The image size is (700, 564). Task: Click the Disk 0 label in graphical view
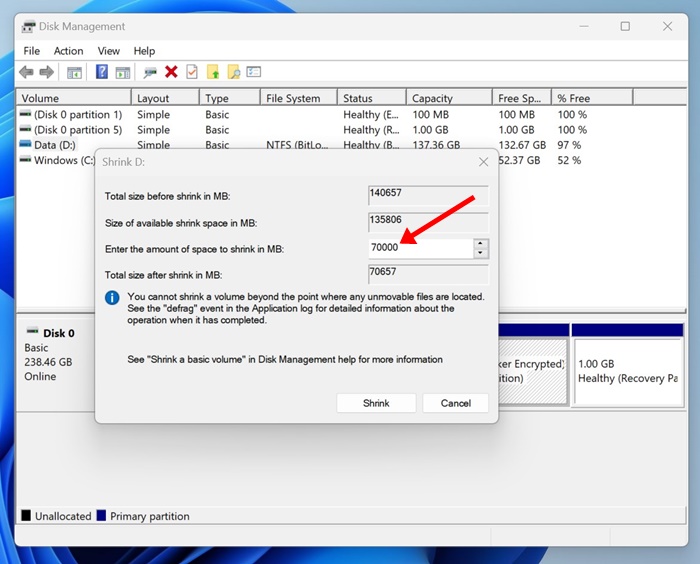(x=58, y=333)
